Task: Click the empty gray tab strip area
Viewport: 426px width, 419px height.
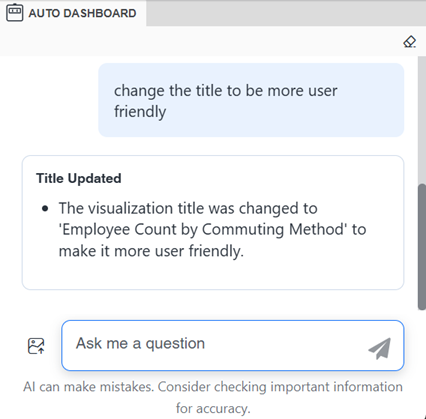Action: (286, 13)
